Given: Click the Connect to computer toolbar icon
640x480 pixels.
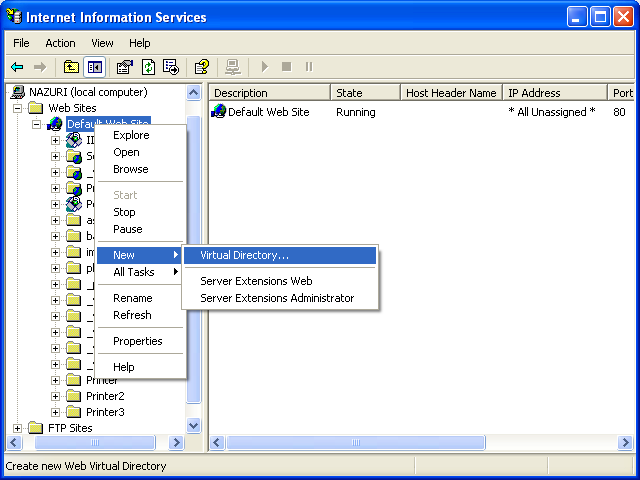Looking at the screenshot, I should (x=233, y=67).
